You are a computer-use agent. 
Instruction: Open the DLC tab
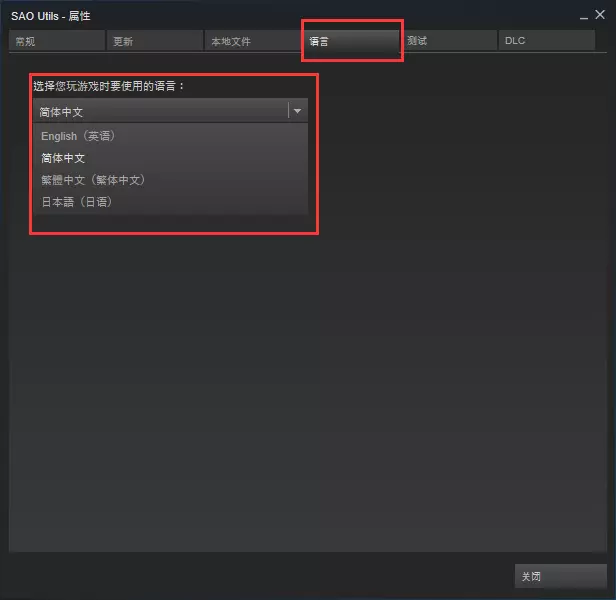547,40
